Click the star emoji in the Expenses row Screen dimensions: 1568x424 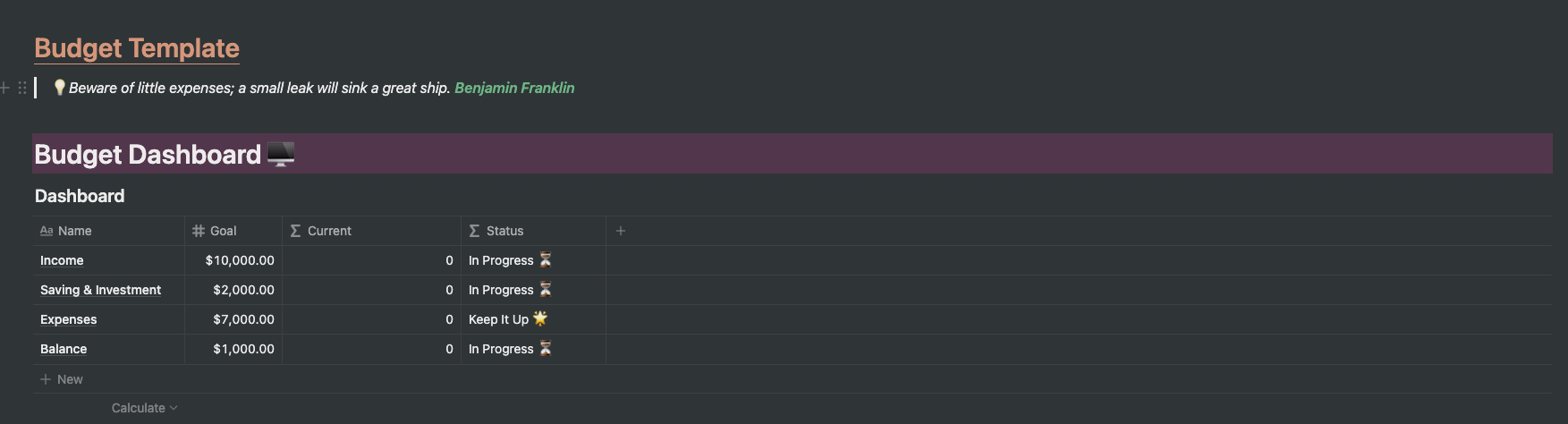pyautogui.click(x=540, y=318)
